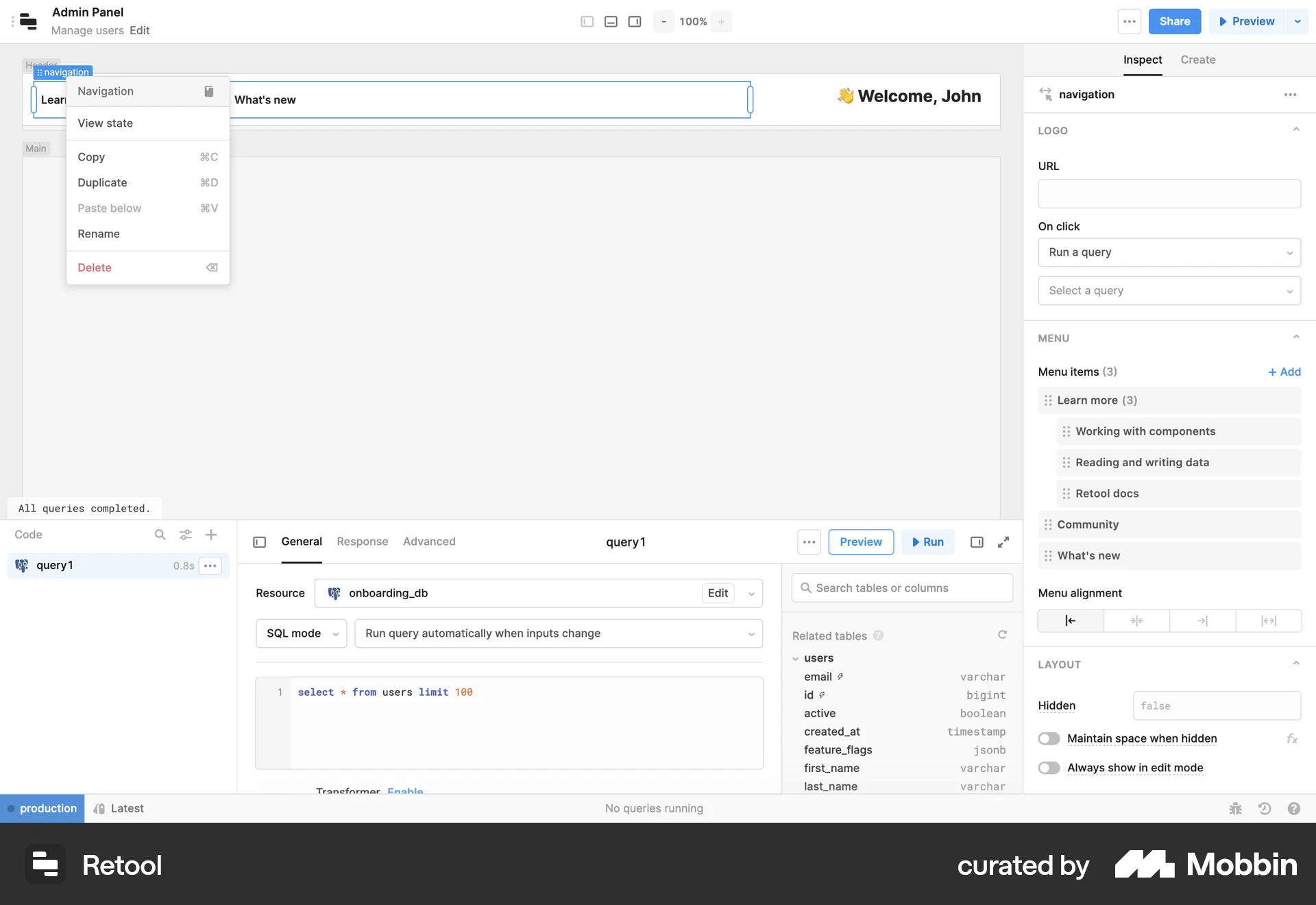Click the Share button
Screen dimensions: 1316x905
tap(1174, 21)
